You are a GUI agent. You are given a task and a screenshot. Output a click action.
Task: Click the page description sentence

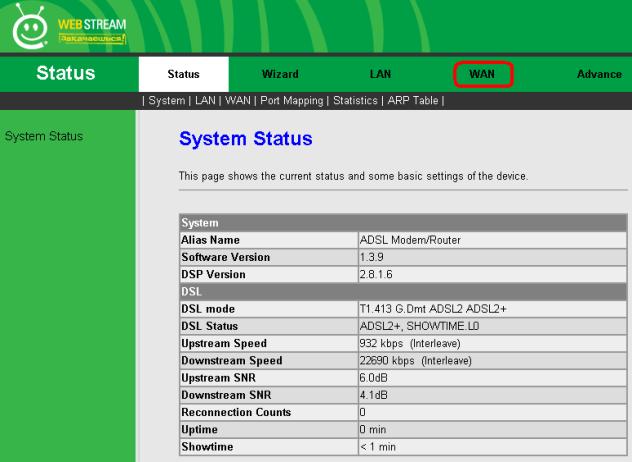[353, 176]
